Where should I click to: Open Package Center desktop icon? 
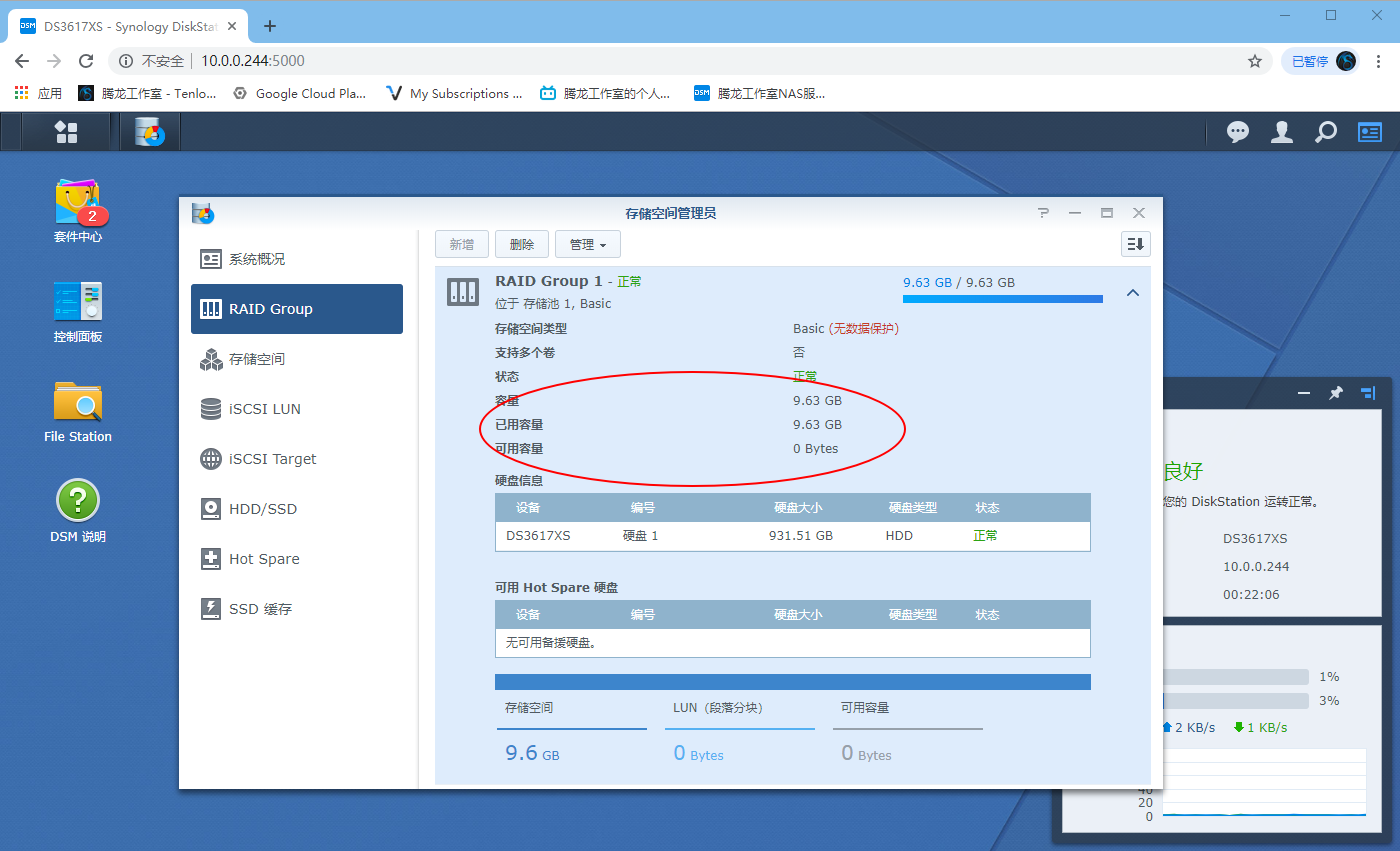(x=78, y=211)
